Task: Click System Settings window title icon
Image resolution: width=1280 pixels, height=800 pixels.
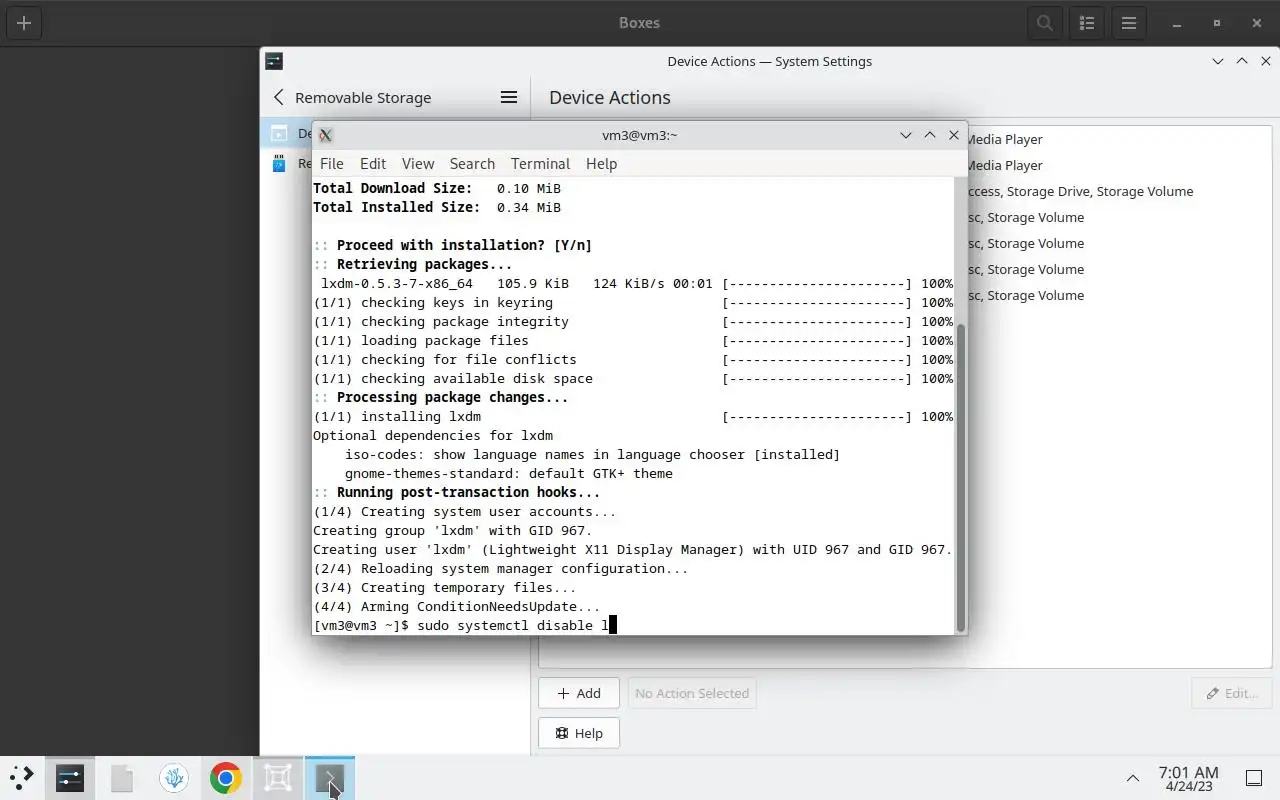Action: [x=274, y=61]
